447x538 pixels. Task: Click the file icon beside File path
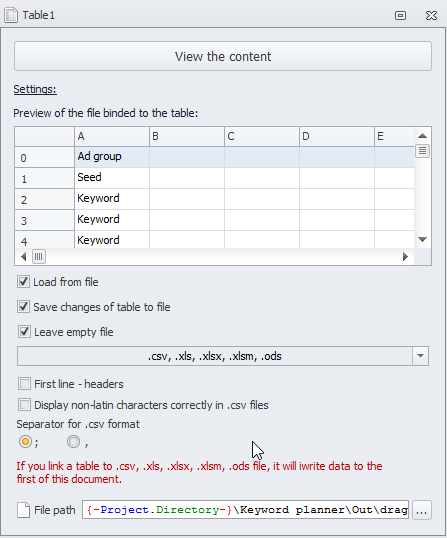[x=24, y=510]
